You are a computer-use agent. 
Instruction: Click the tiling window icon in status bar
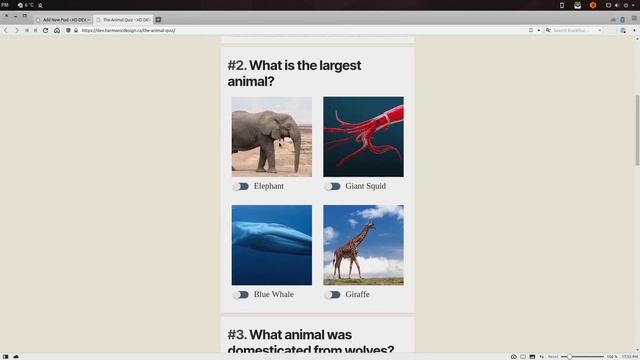point(523,357)
